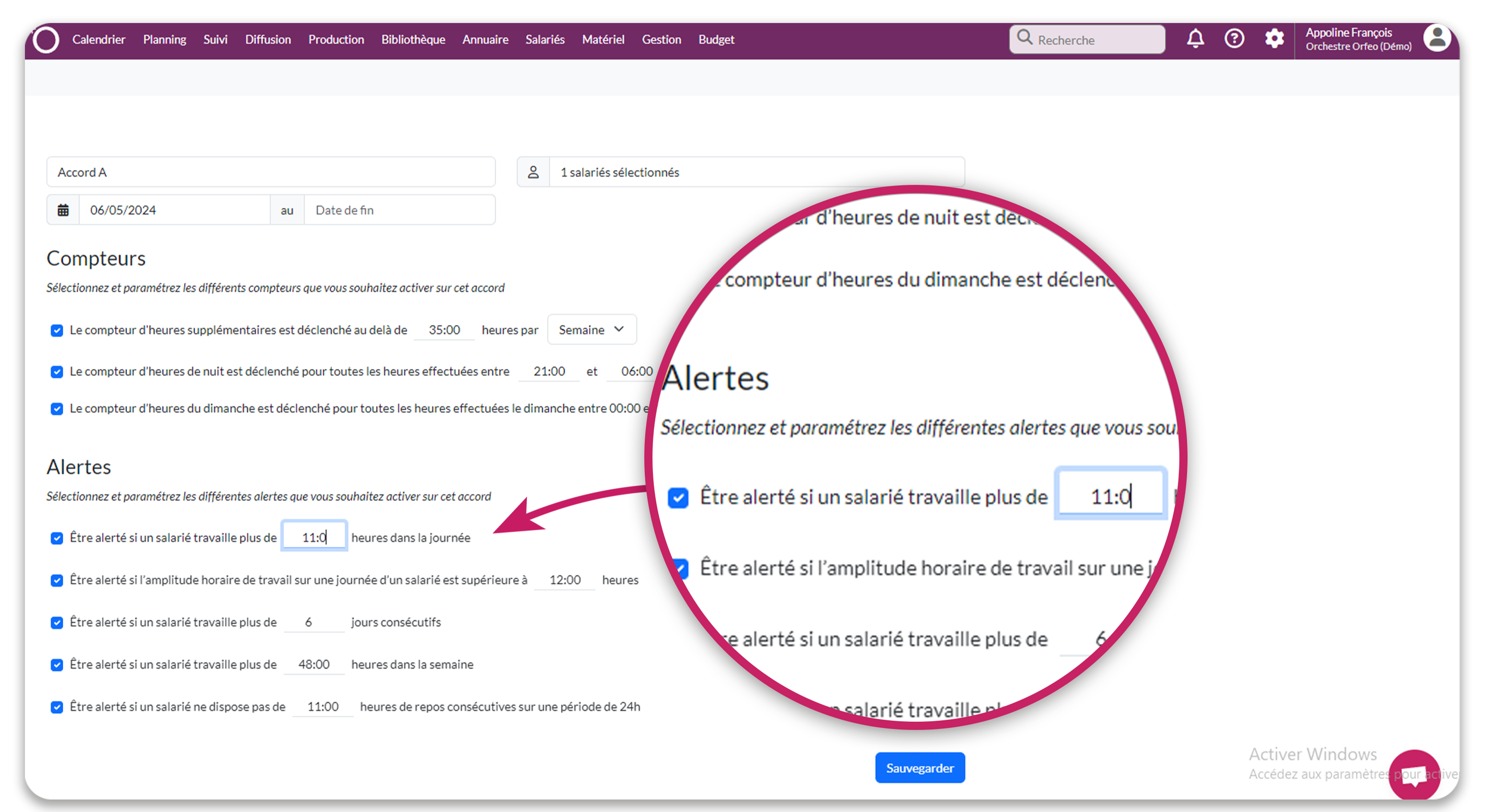Image resolution: width=1485 pixels, height=812 pixels.
Task: Open the Budget menu
Action: (716, 40)
